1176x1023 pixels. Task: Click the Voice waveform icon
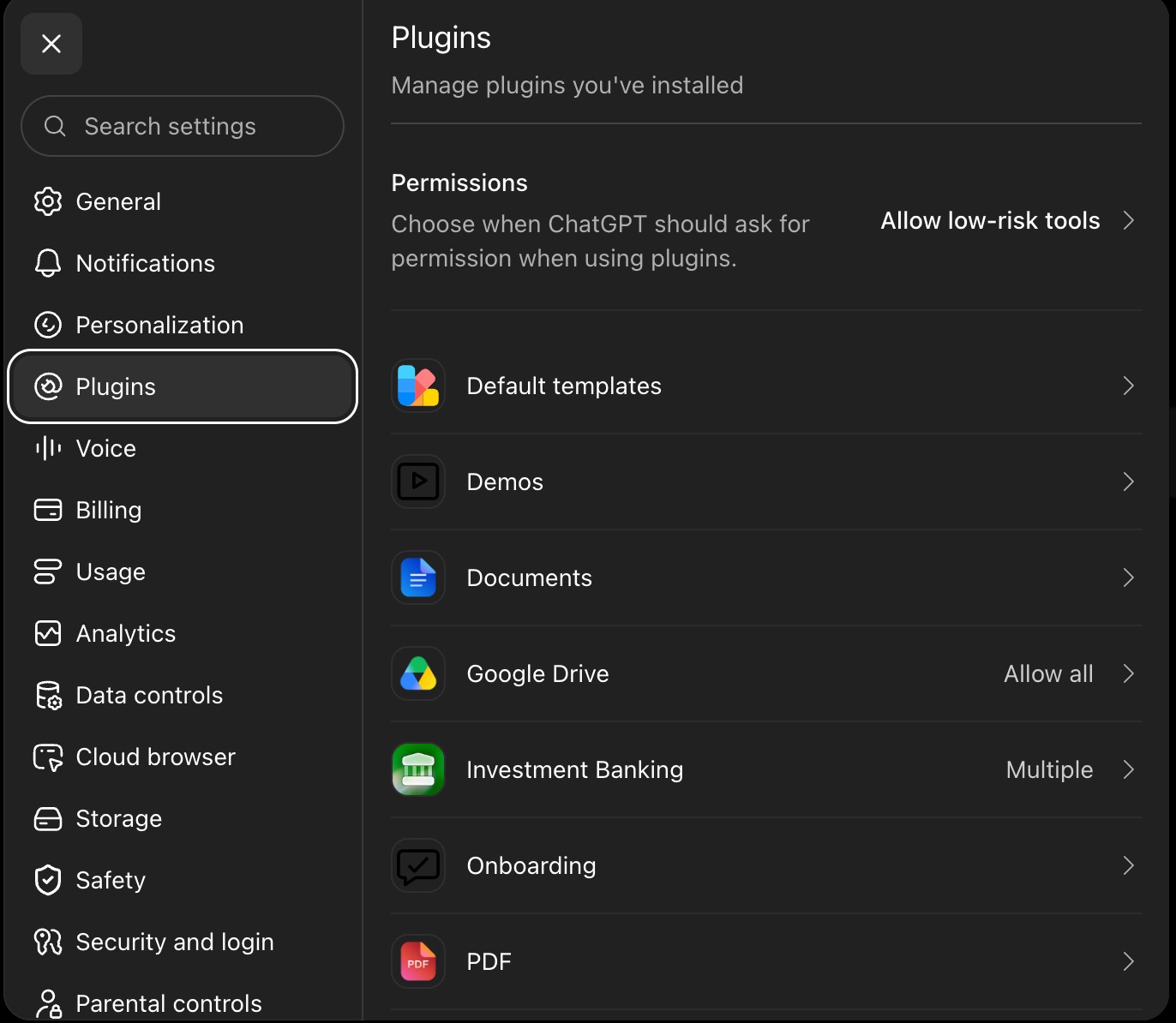(x=48, y=448)
